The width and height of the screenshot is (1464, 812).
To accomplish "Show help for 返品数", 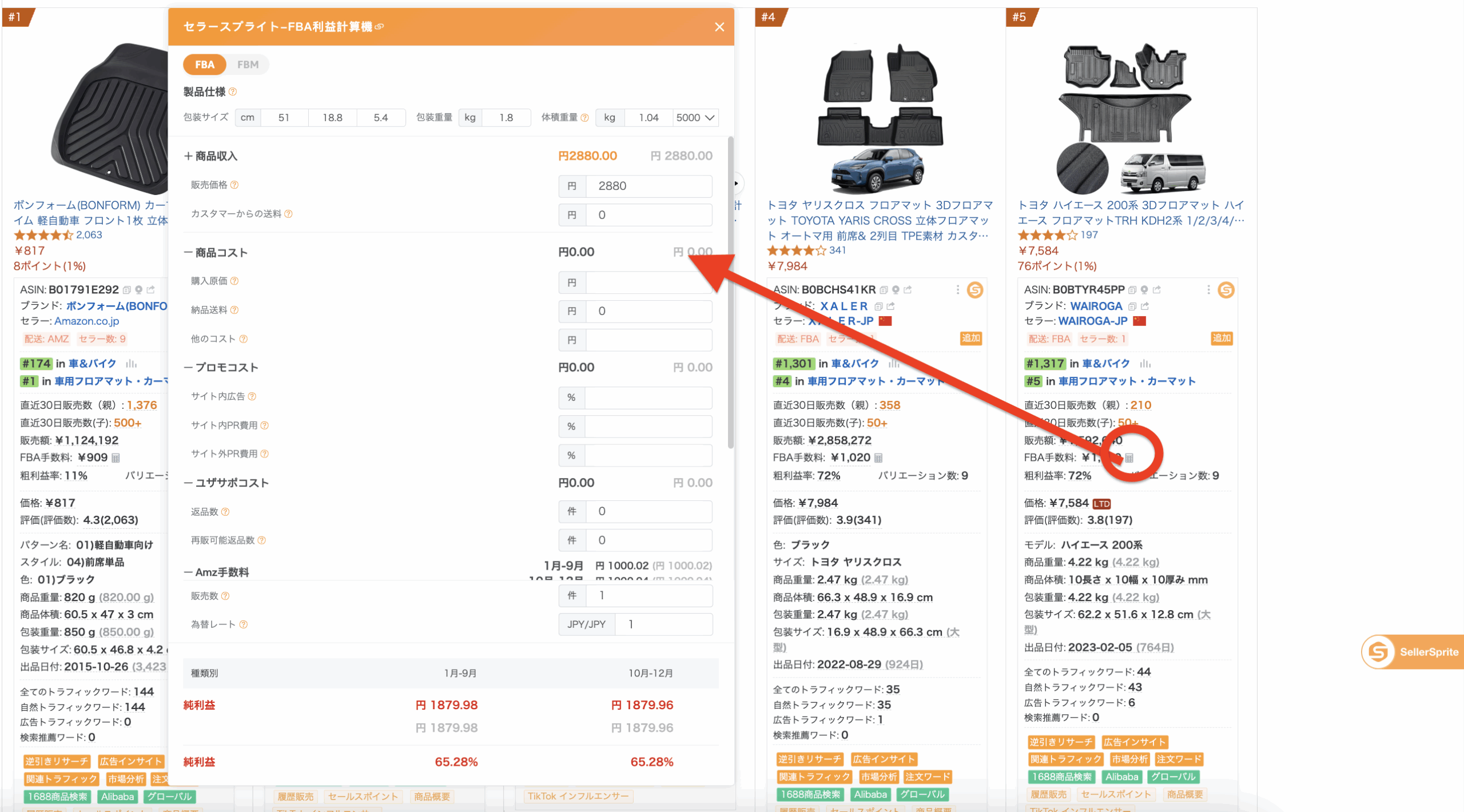I will [x=225, y=512].
